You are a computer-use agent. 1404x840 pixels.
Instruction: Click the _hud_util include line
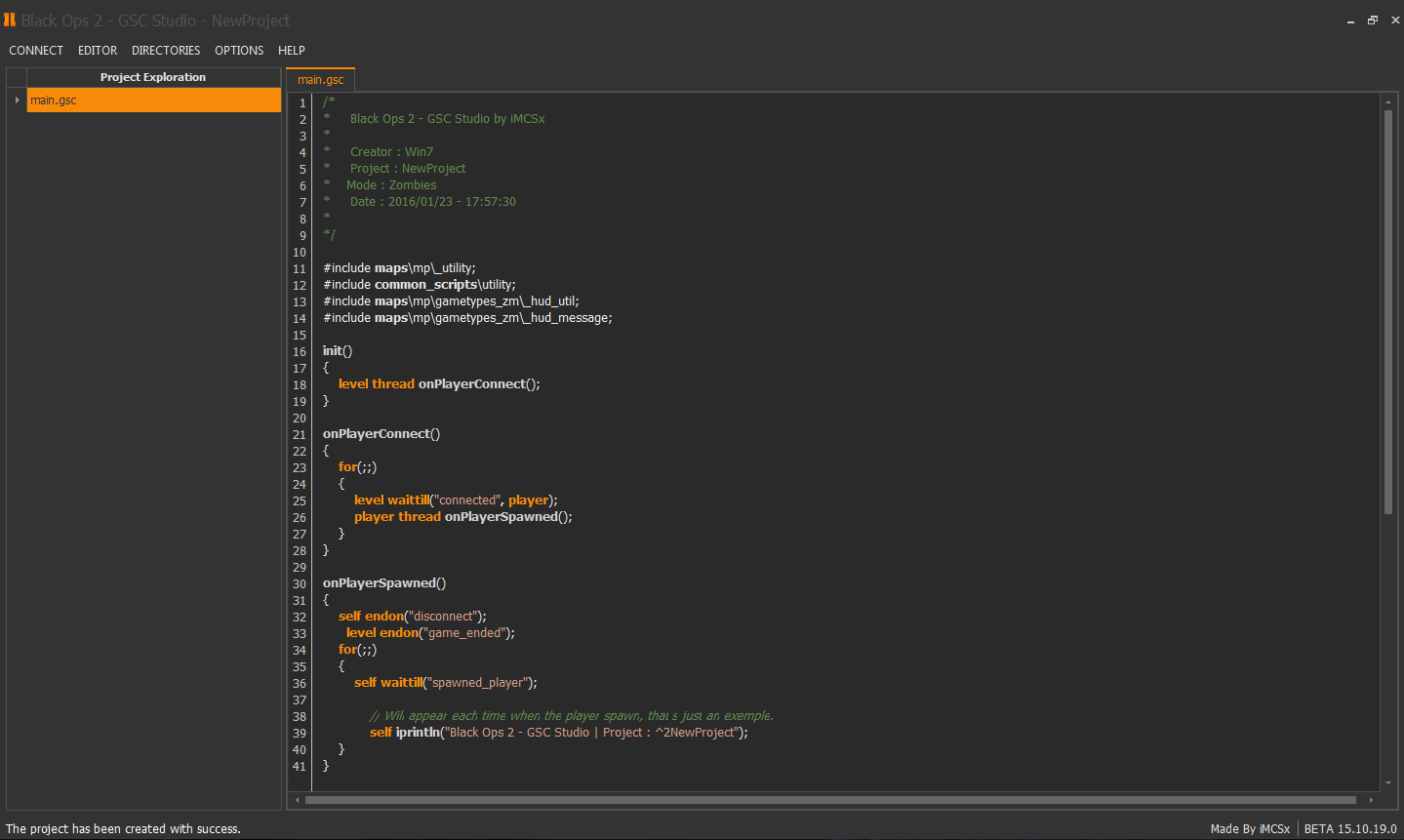pos(451,301)
